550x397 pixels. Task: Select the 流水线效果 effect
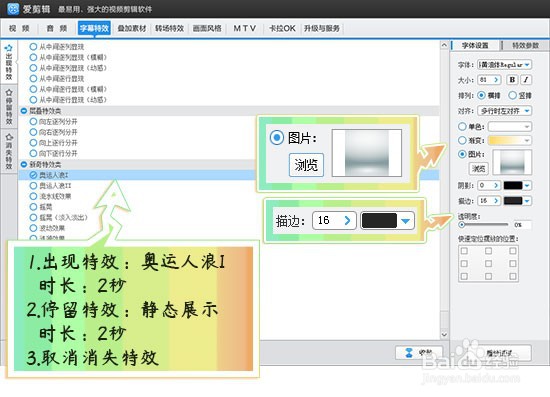51,196
